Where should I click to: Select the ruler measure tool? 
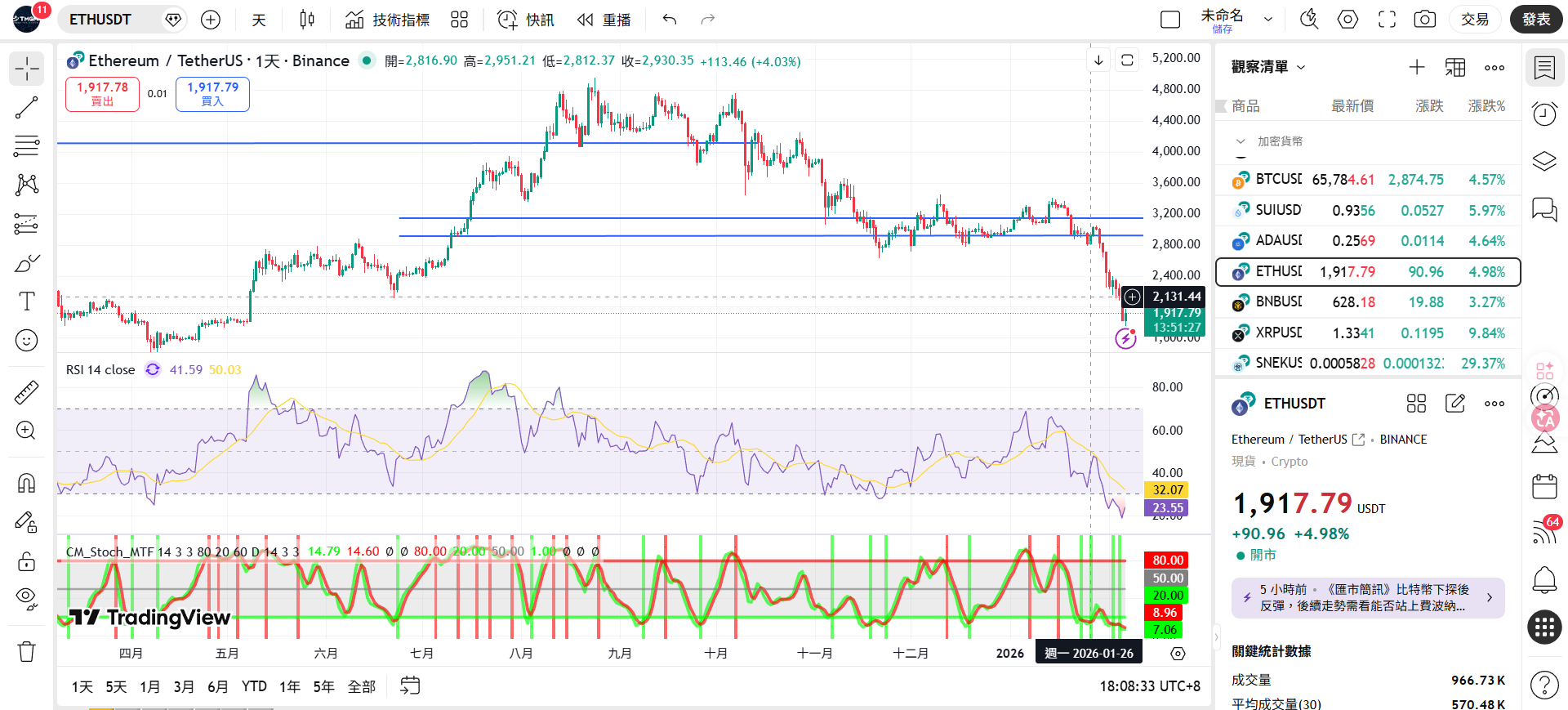pos(27,393)
